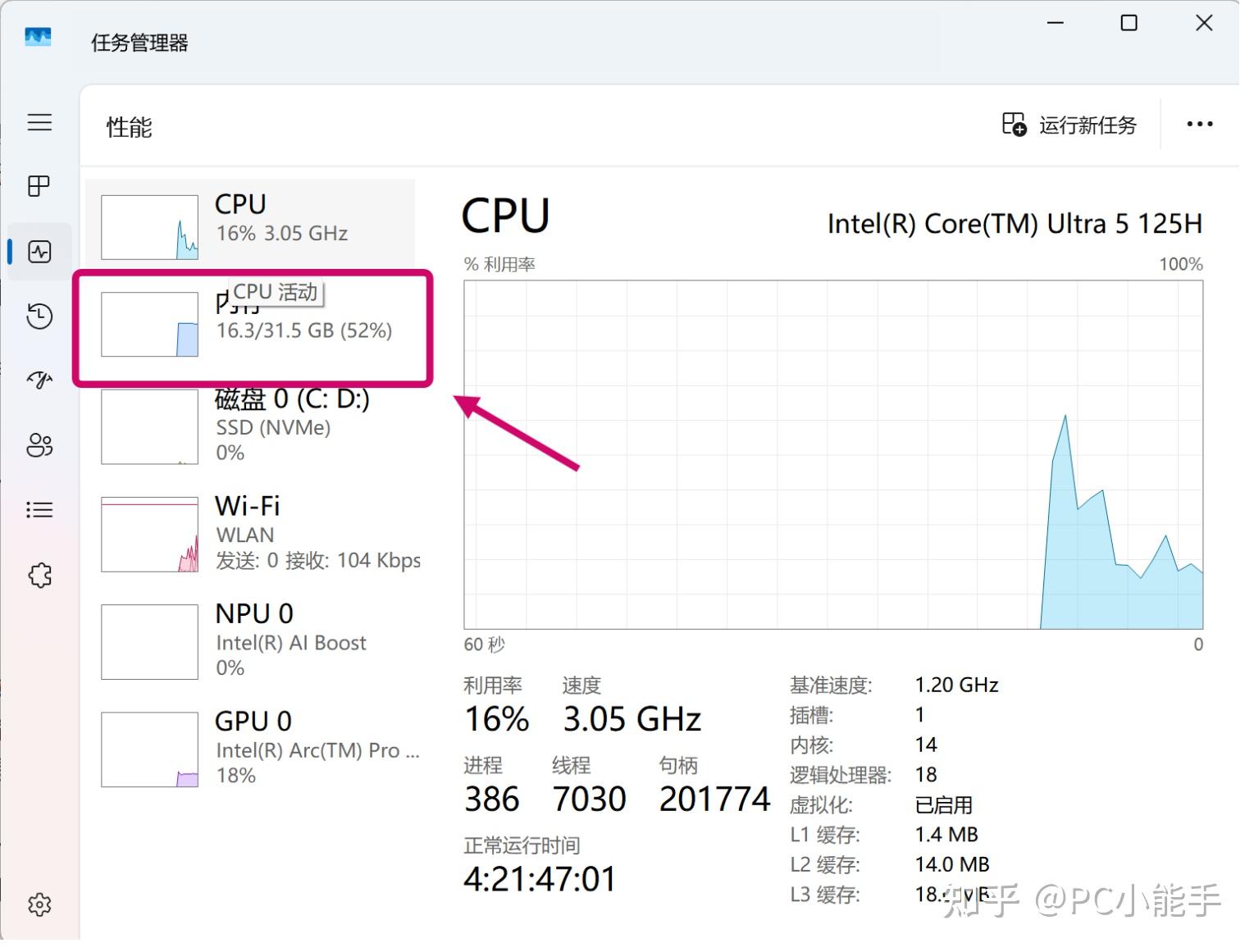
Task: Click the CPU utilization graph
Action: point(833,455)
